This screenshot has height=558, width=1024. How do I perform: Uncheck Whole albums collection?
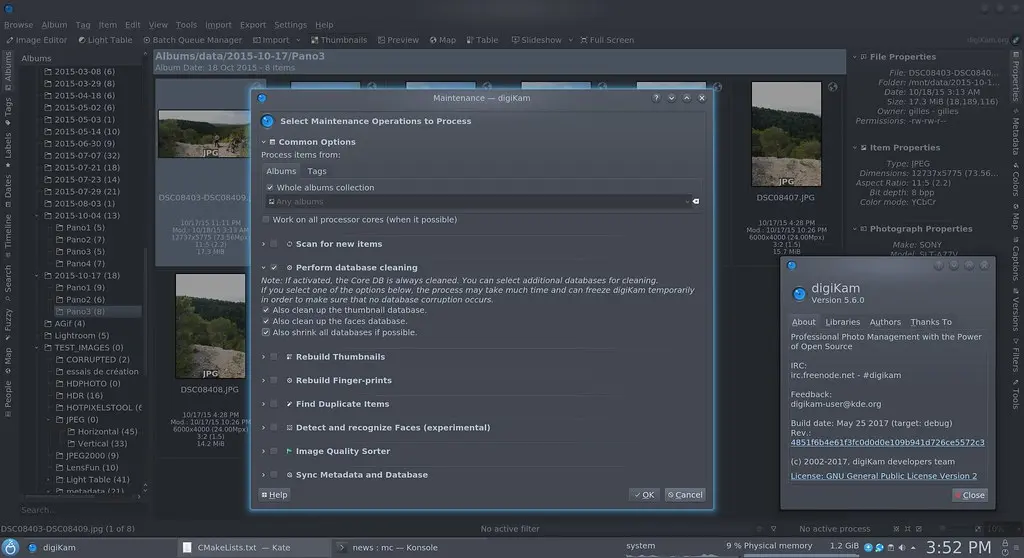click(x=270, y=187)
